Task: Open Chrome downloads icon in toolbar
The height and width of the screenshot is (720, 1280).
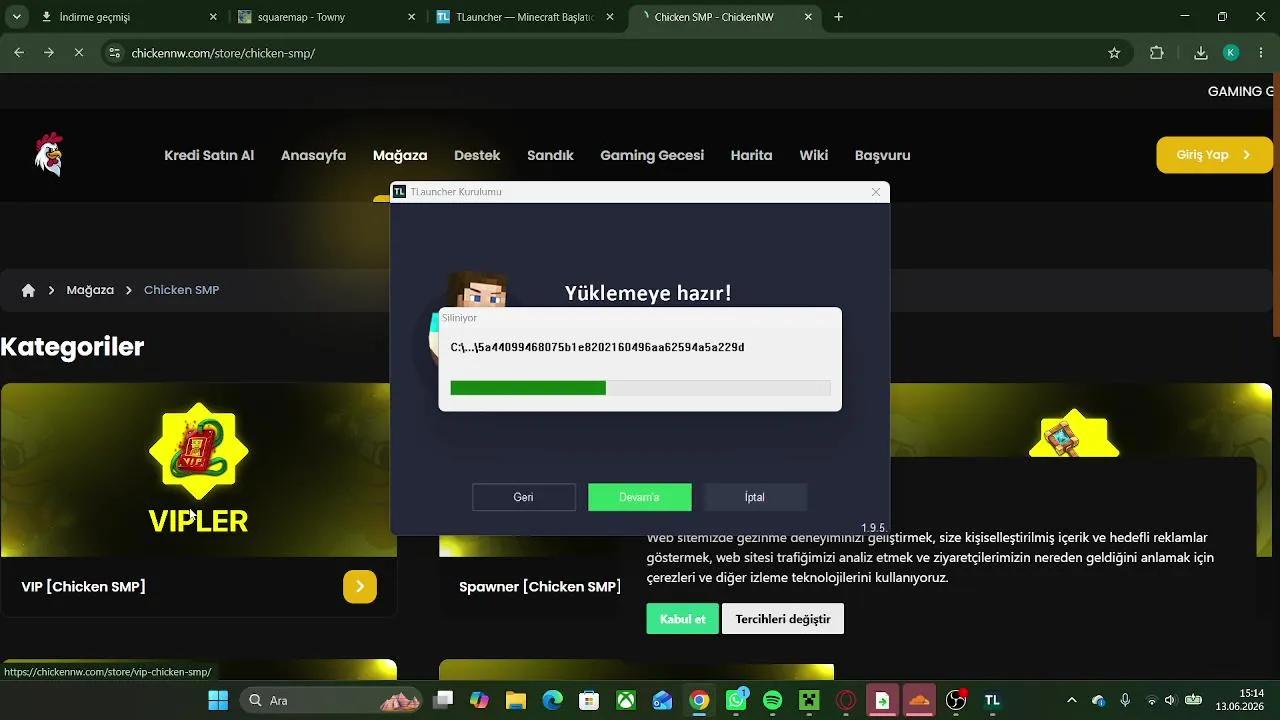Action: click(x=1201, y=53)
